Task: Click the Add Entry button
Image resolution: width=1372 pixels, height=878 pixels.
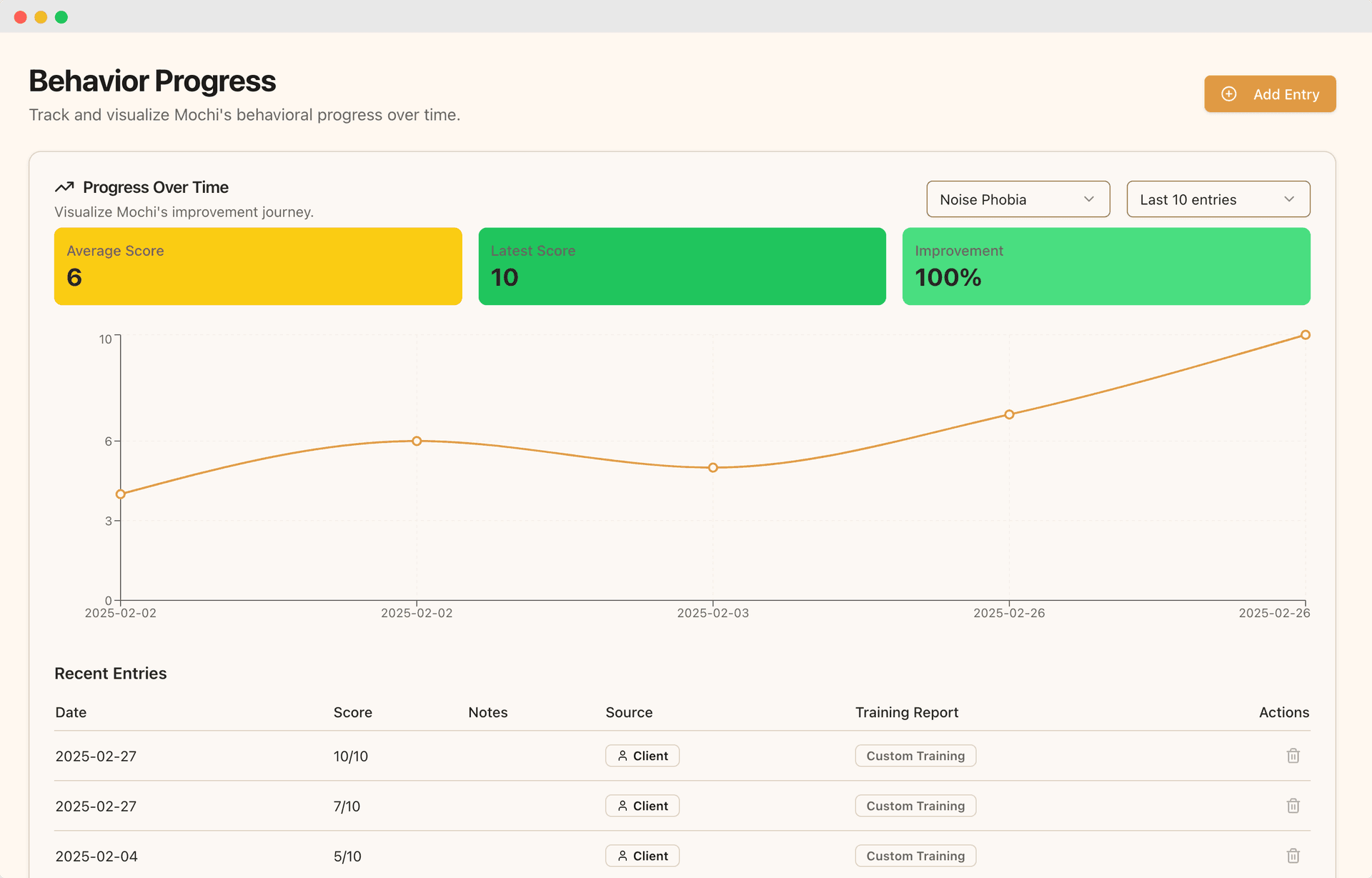Action: click(1270, 94)
